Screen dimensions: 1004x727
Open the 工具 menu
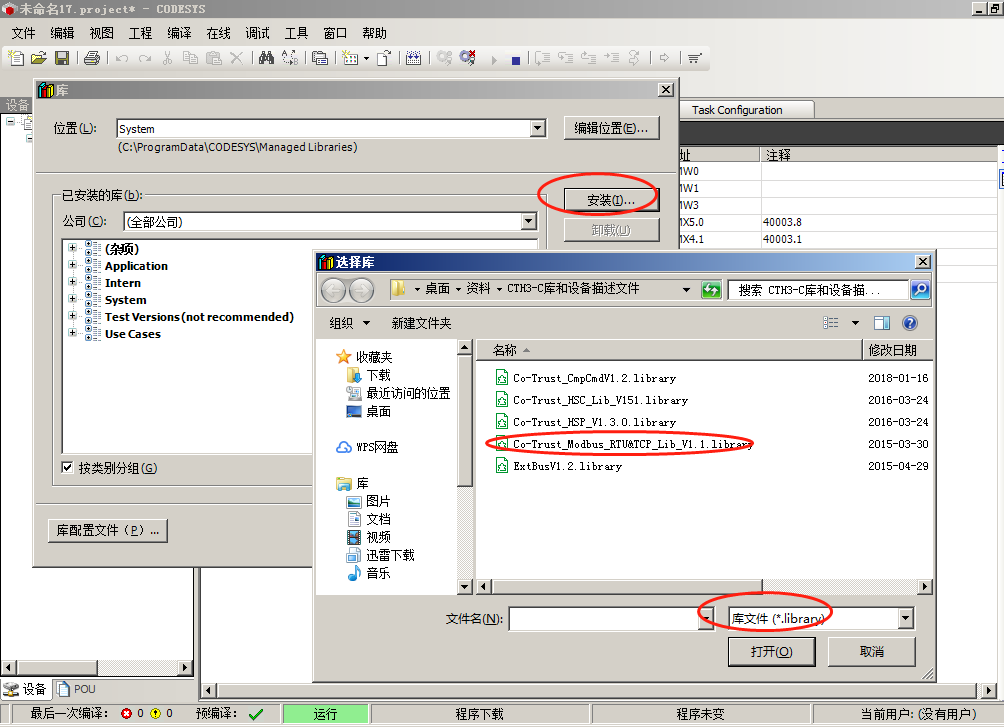pyautogui.click(x=296, y=33)
